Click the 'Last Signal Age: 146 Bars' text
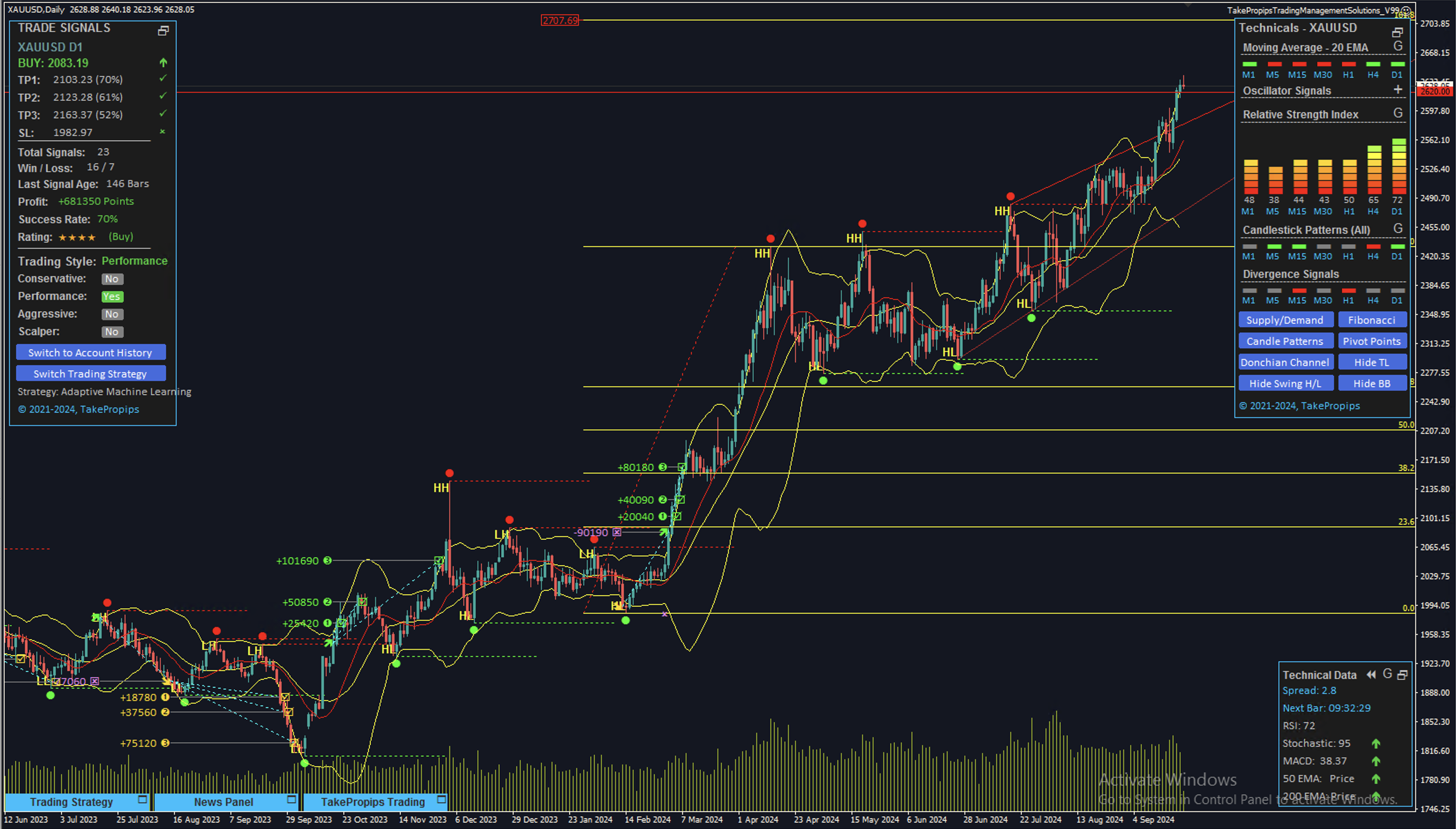Image resolution: width=1456 pixels, height=829 pixels. 83,184
